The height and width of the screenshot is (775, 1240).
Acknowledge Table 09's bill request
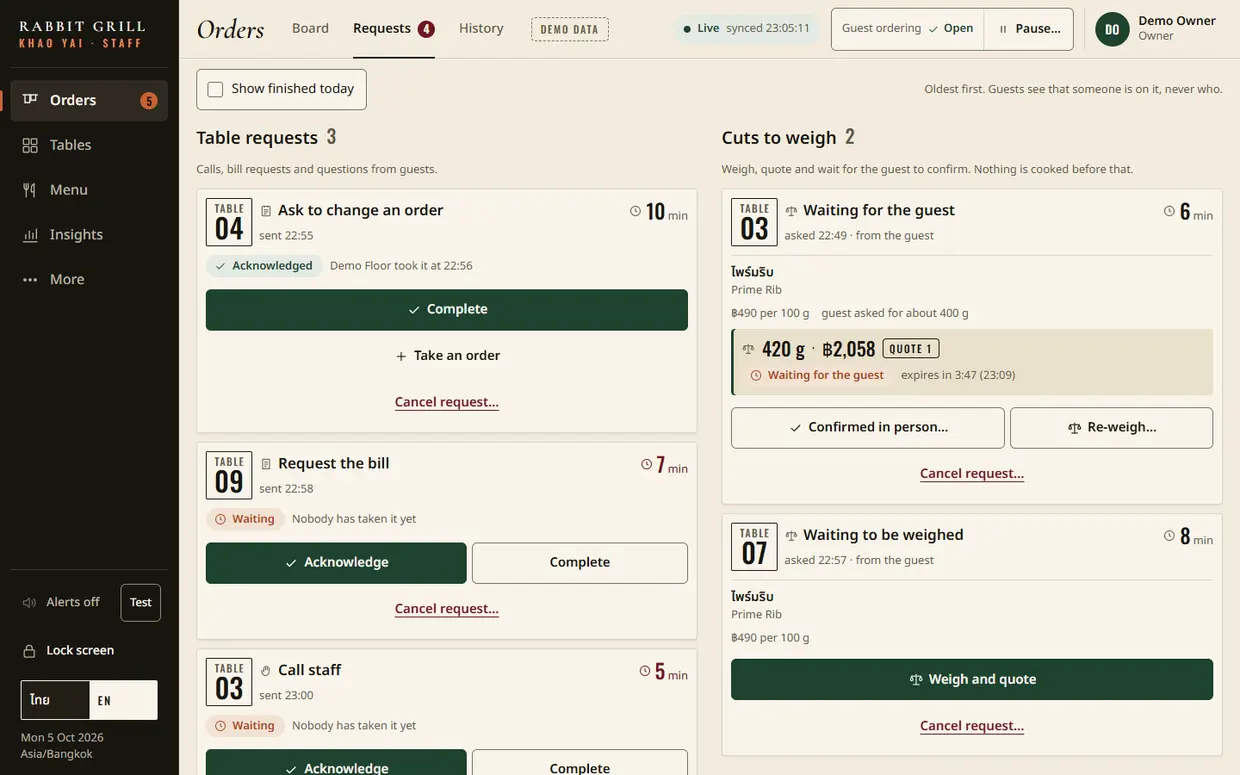[336, 563]
